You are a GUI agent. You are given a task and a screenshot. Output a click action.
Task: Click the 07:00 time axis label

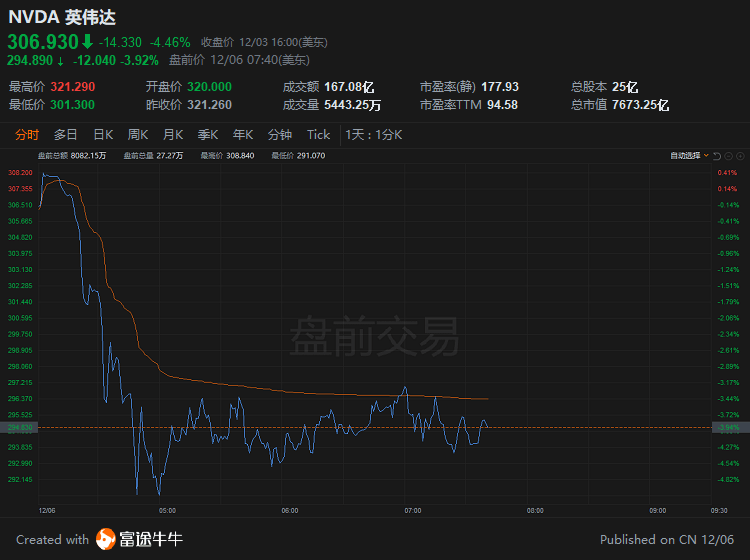(413, 511)
